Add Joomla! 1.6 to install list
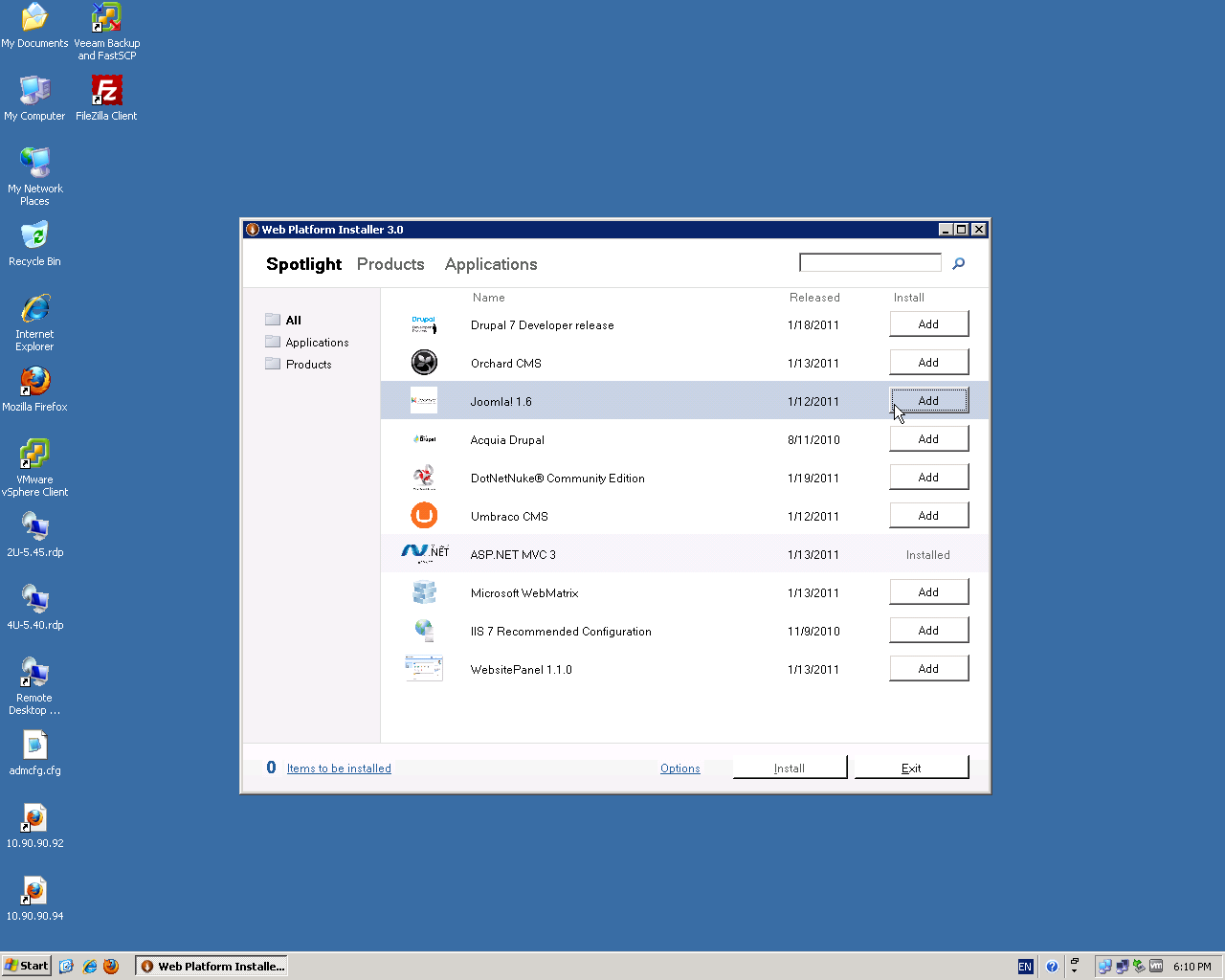Screen dimensions: 1225x980 point(928,401)
